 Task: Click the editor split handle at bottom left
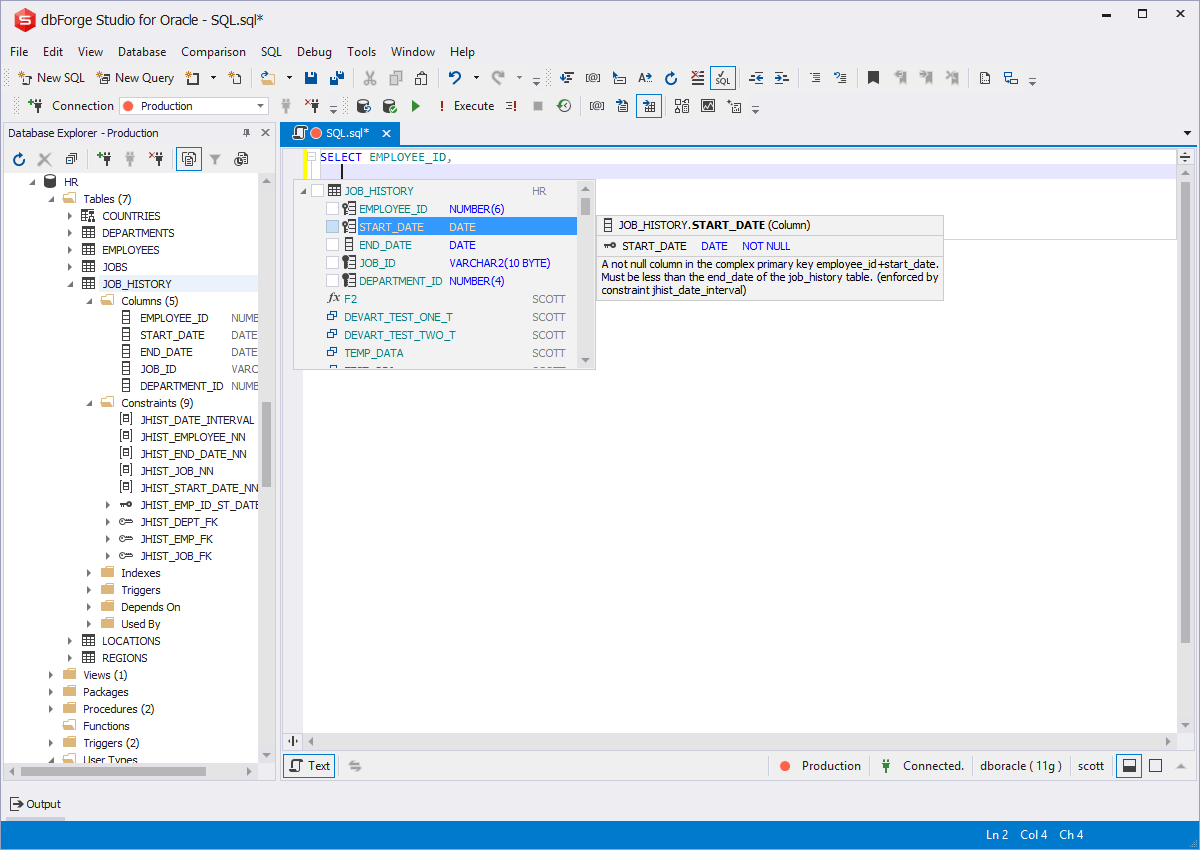coord(293,741)
